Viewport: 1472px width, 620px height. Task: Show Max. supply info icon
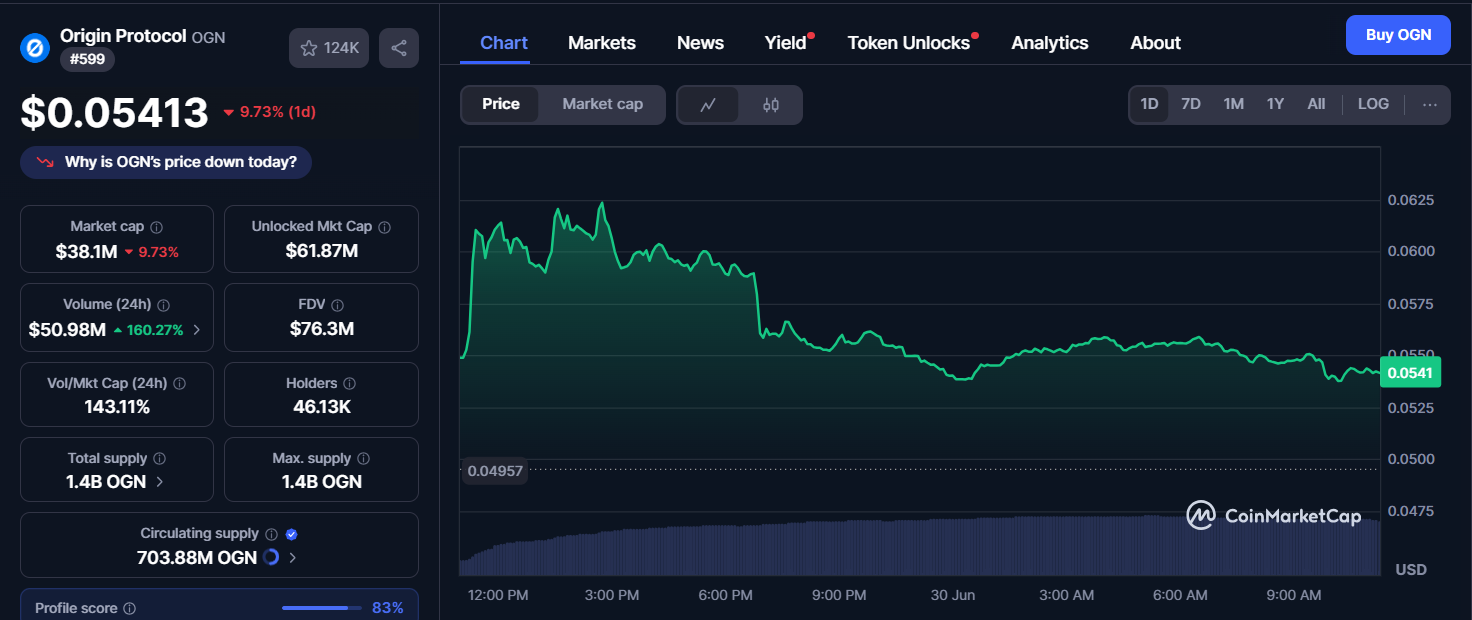point(364,458)
